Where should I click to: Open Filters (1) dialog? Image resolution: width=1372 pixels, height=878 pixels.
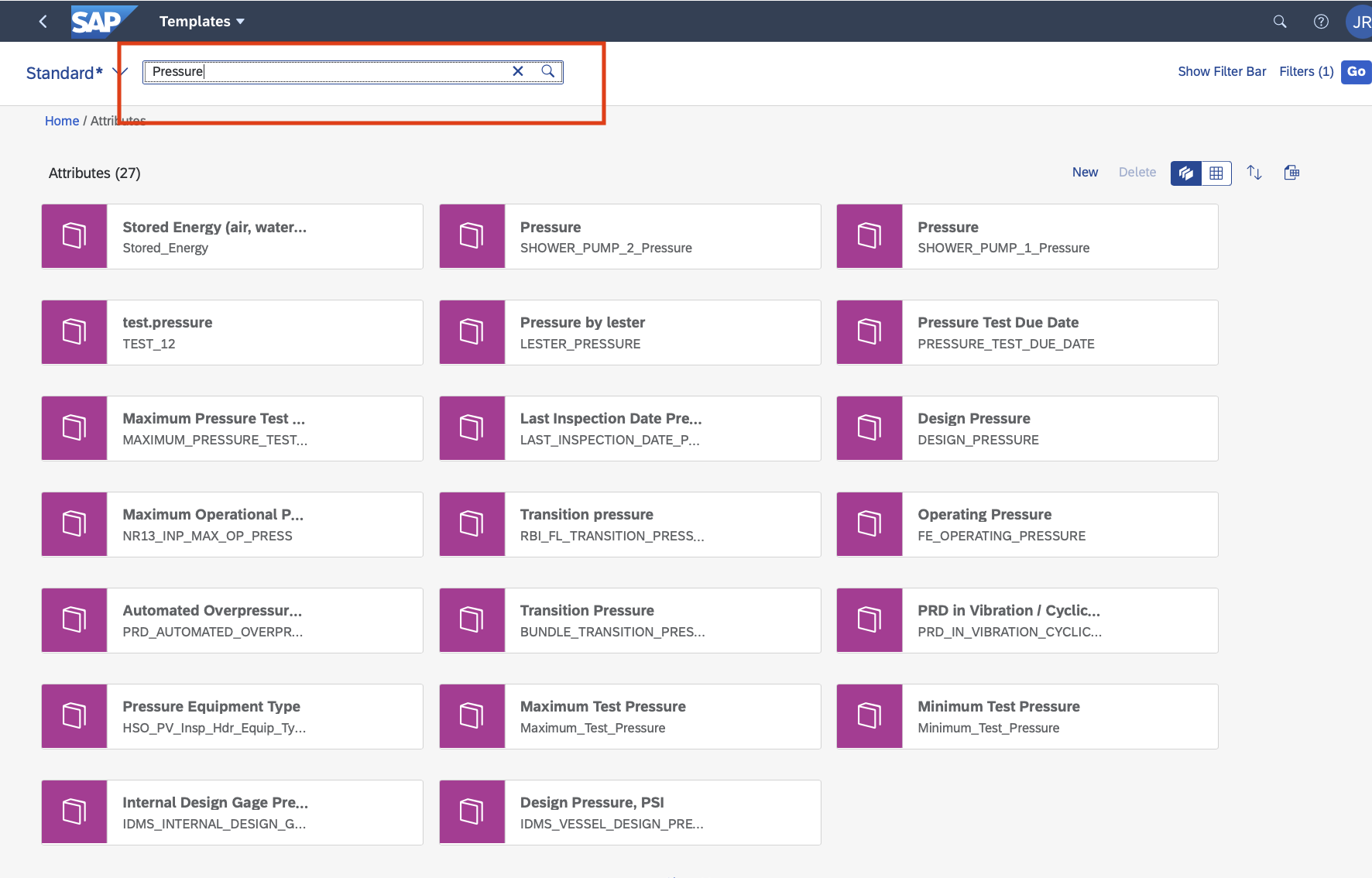click(x=1306, y=71)
